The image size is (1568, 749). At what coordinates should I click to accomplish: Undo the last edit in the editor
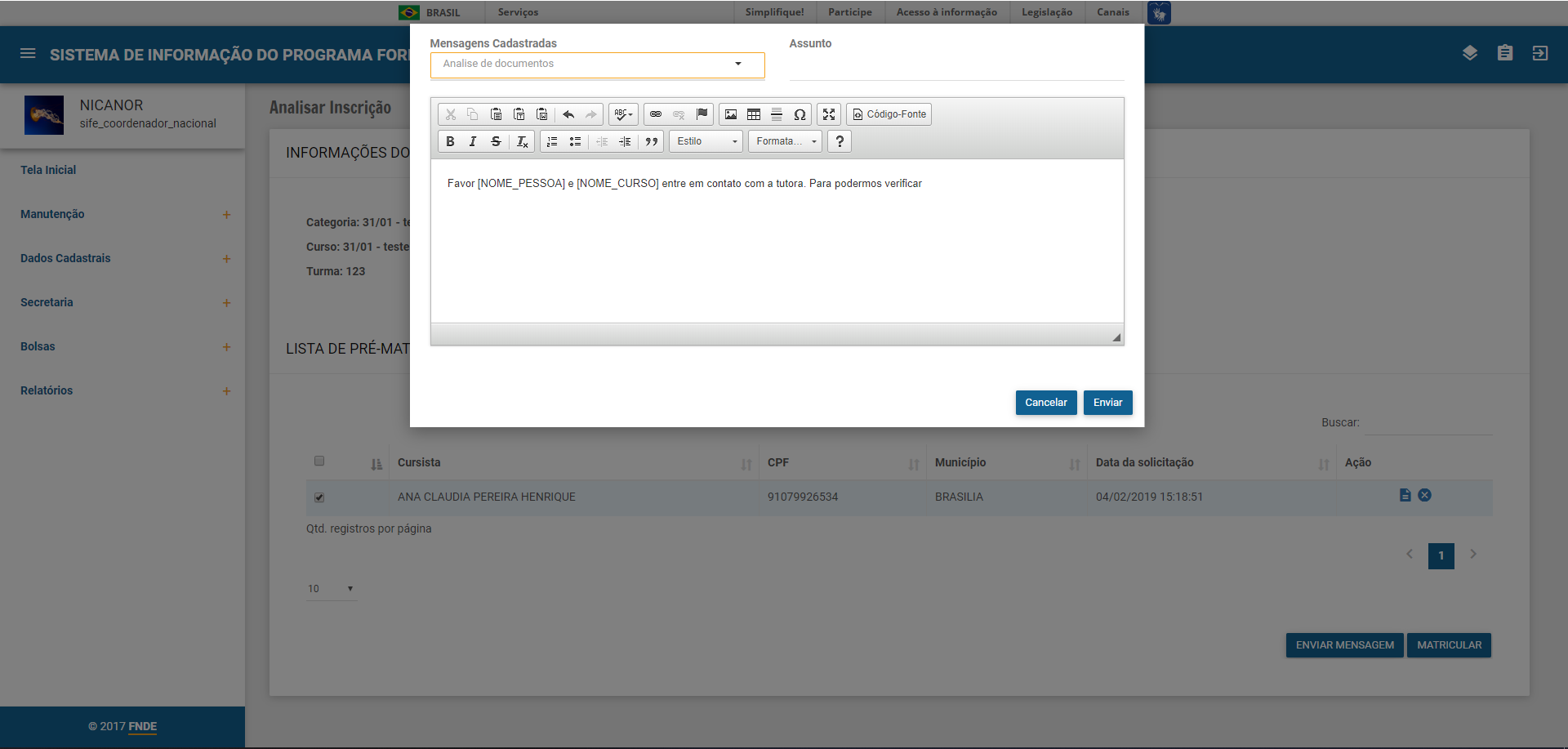pos(568,114)
